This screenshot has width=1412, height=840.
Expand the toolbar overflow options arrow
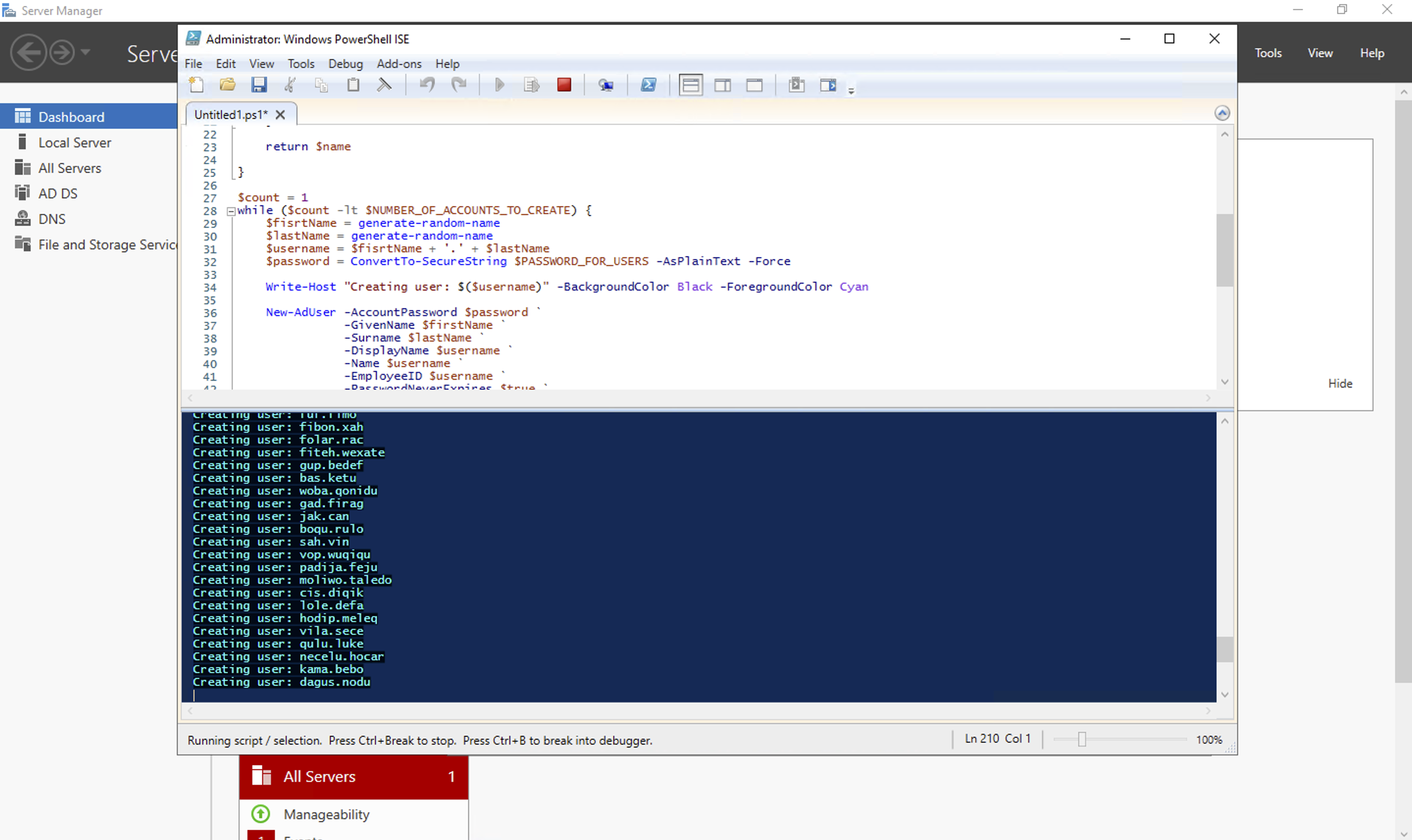[x=851, y=90]
